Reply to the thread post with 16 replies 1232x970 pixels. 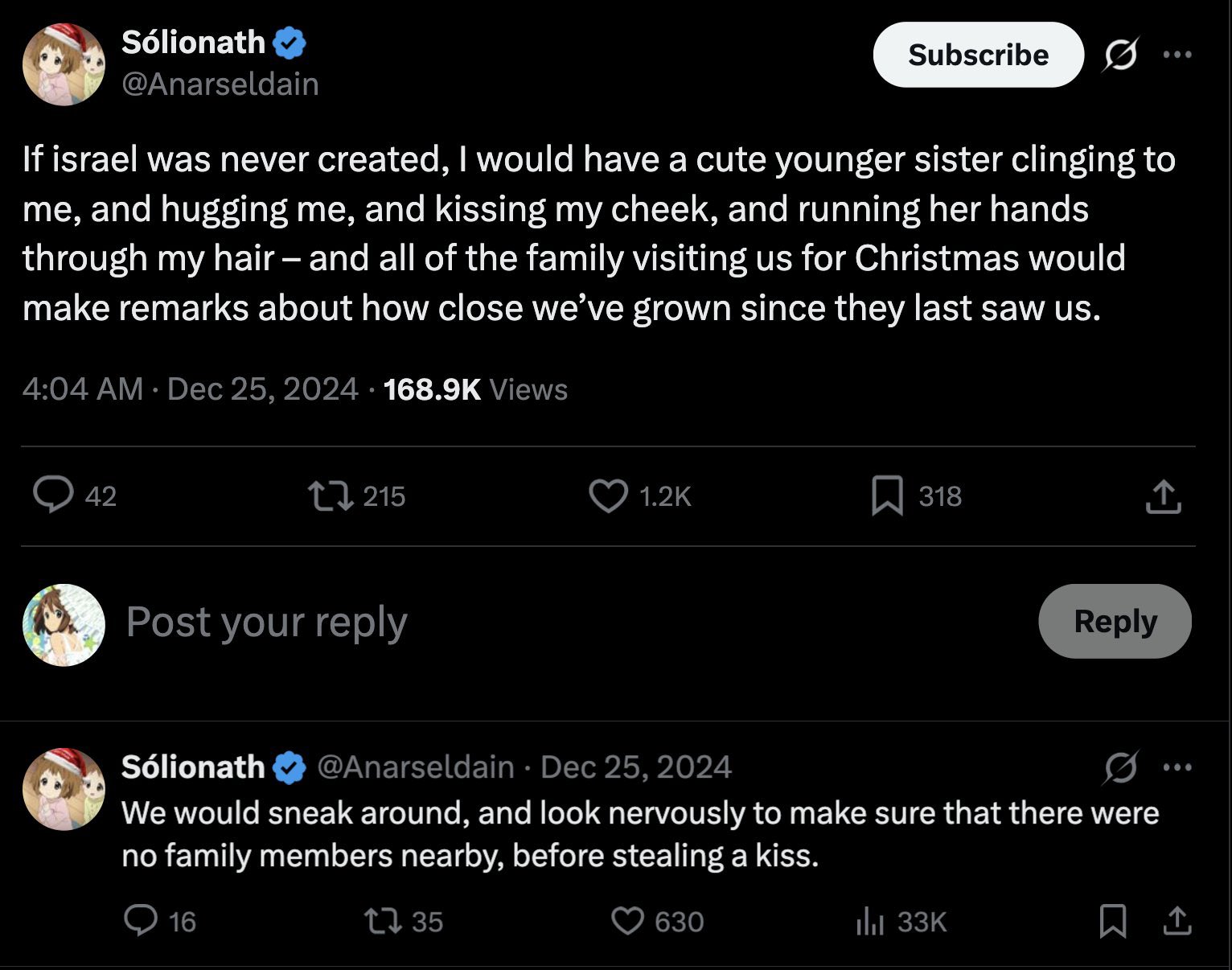[141, 920]
